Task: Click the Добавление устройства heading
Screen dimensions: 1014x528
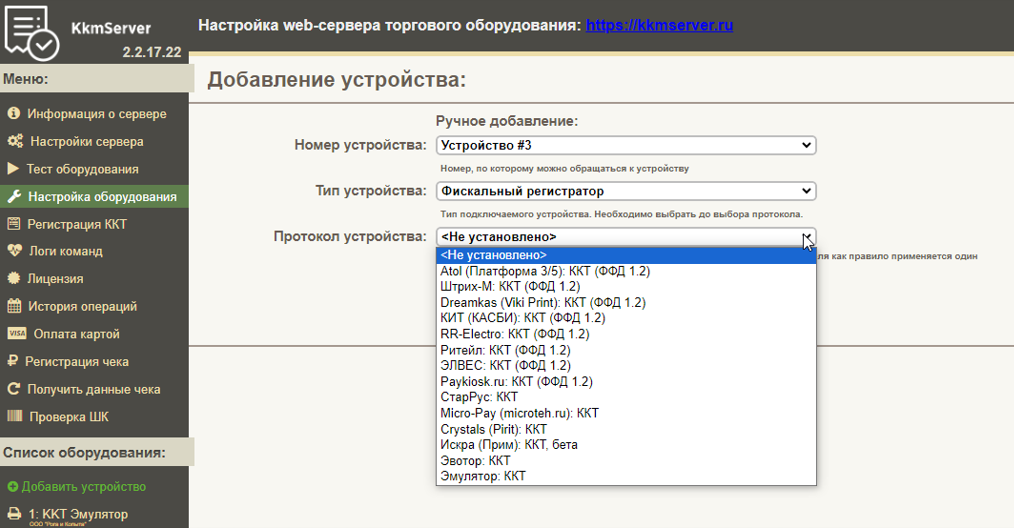Action: 336,80
